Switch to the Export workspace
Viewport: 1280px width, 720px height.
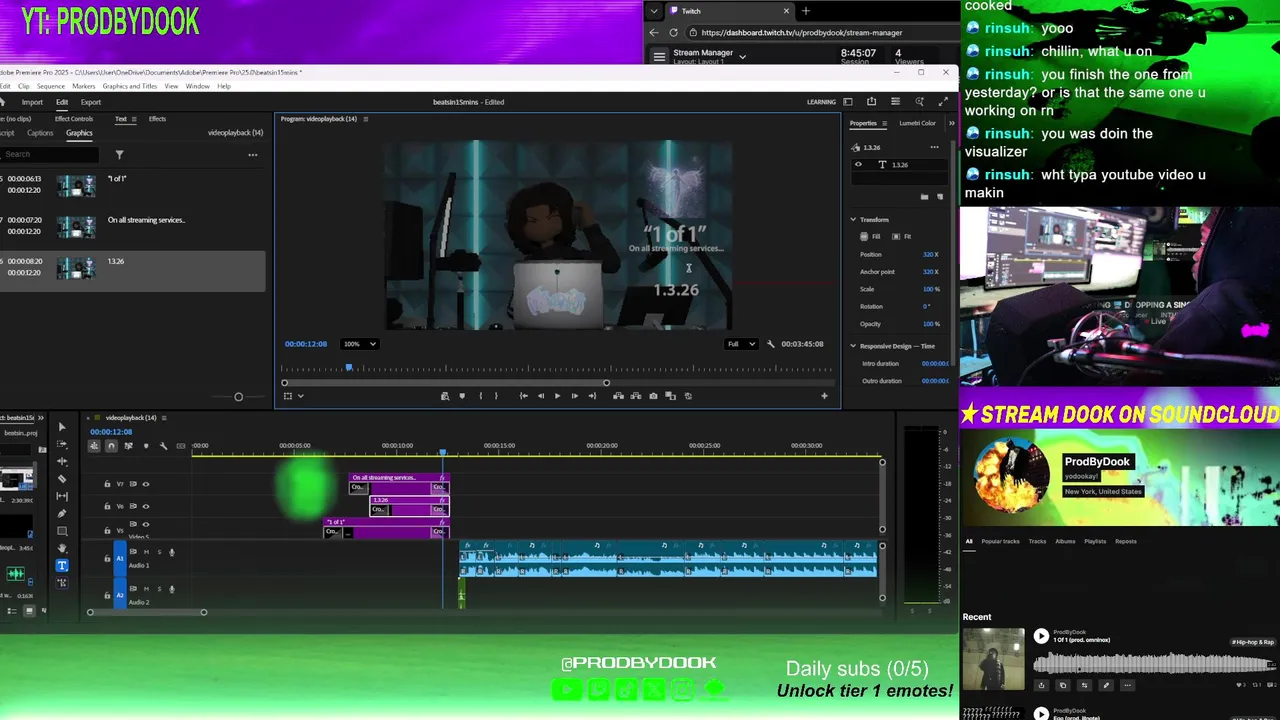(x=91, y=102)
